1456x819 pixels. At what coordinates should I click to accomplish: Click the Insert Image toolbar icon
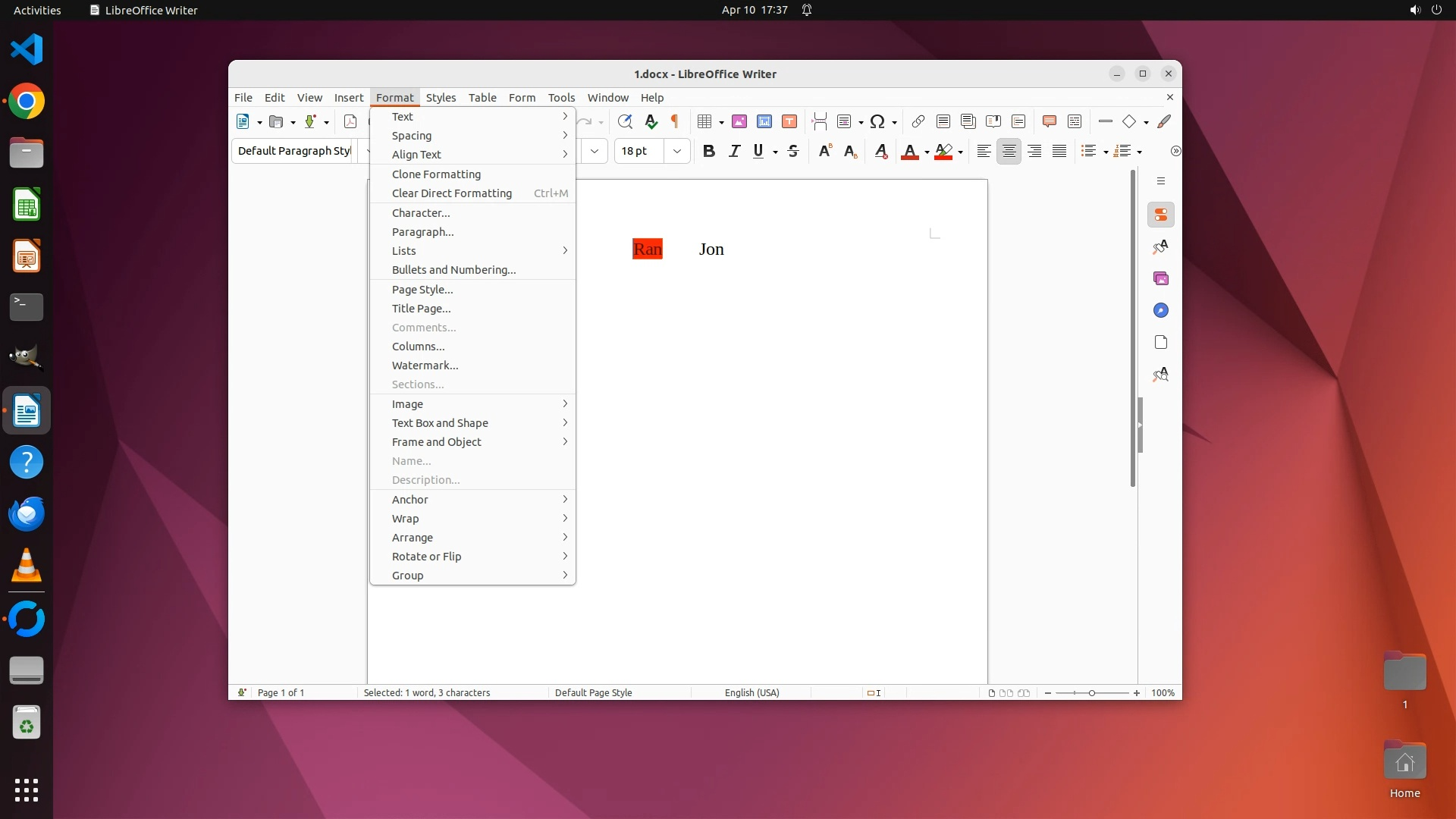pyautogui.click(x=739, y=121)
